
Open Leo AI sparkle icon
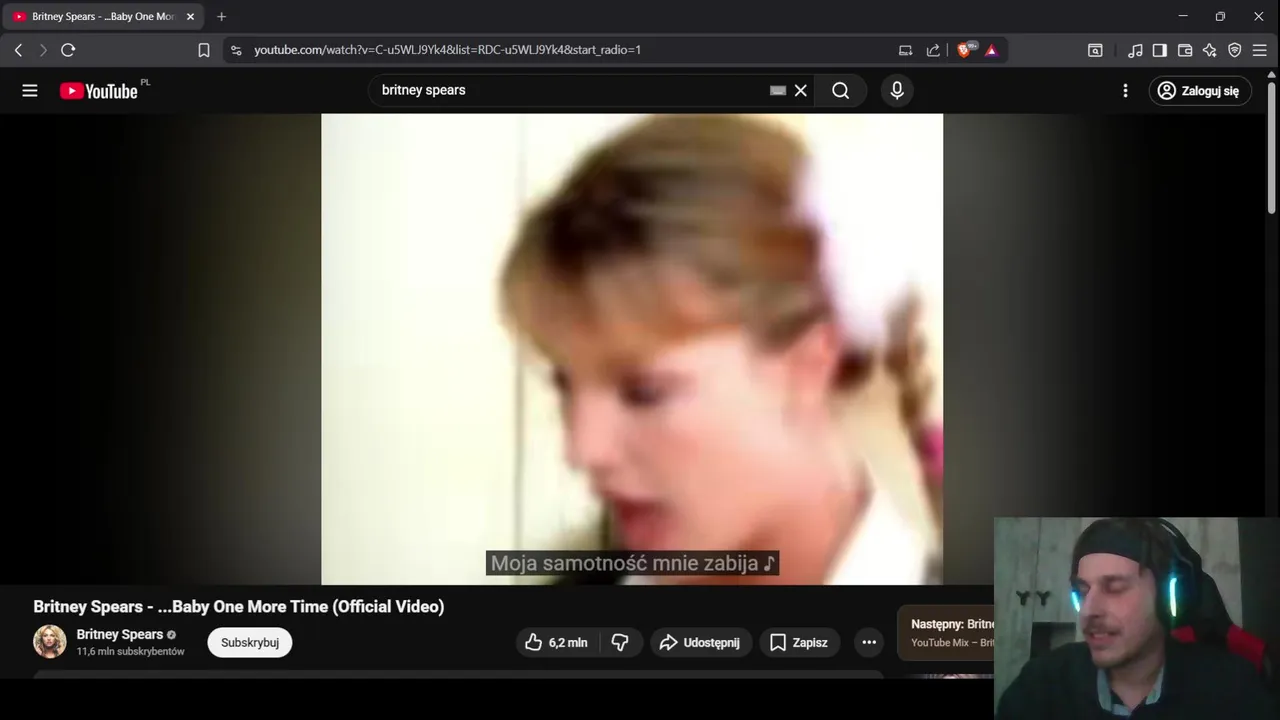point(1210,50)
